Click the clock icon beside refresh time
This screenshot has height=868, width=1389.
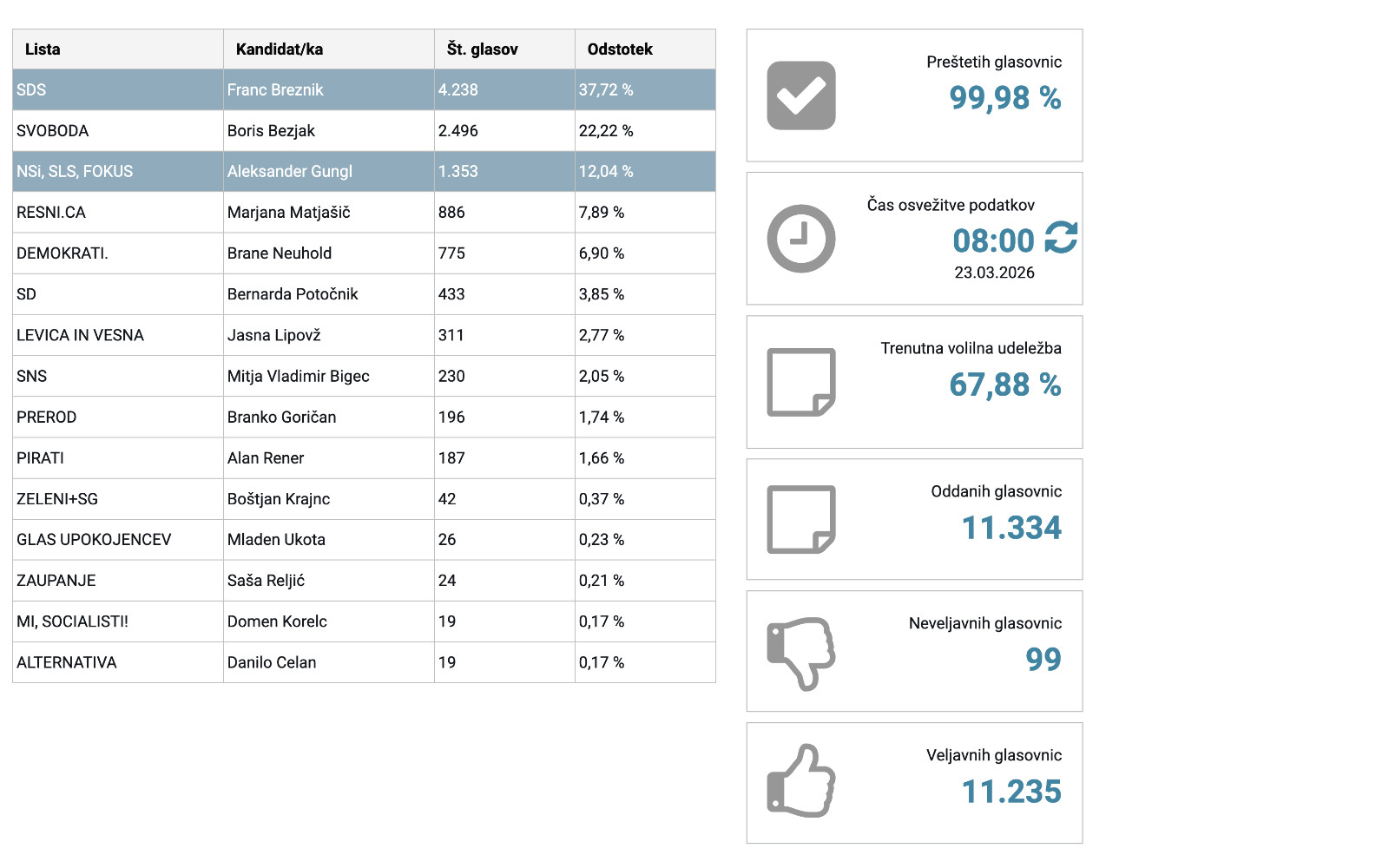tap(800, 239)
